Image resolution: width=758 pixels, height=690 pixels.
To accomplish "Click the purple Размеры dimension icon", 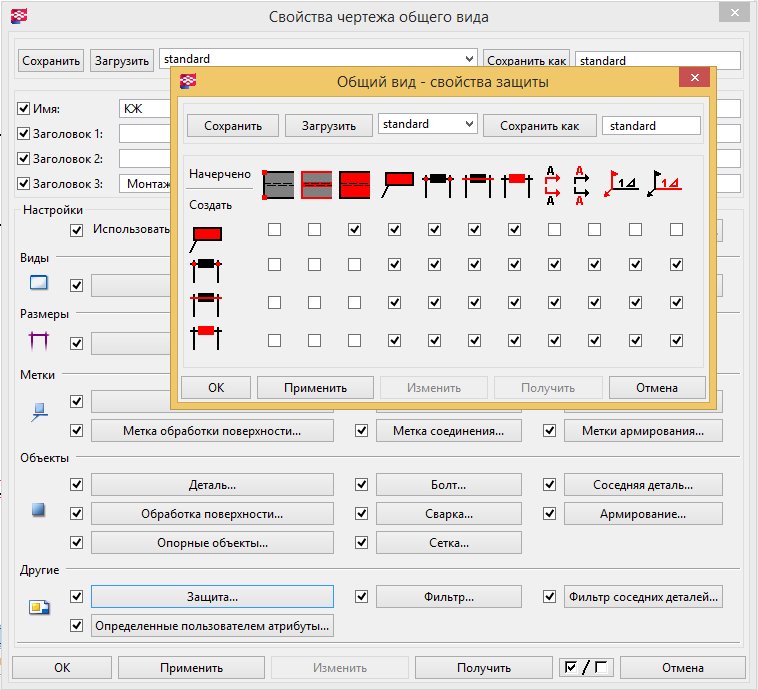I will click(39, 343).
